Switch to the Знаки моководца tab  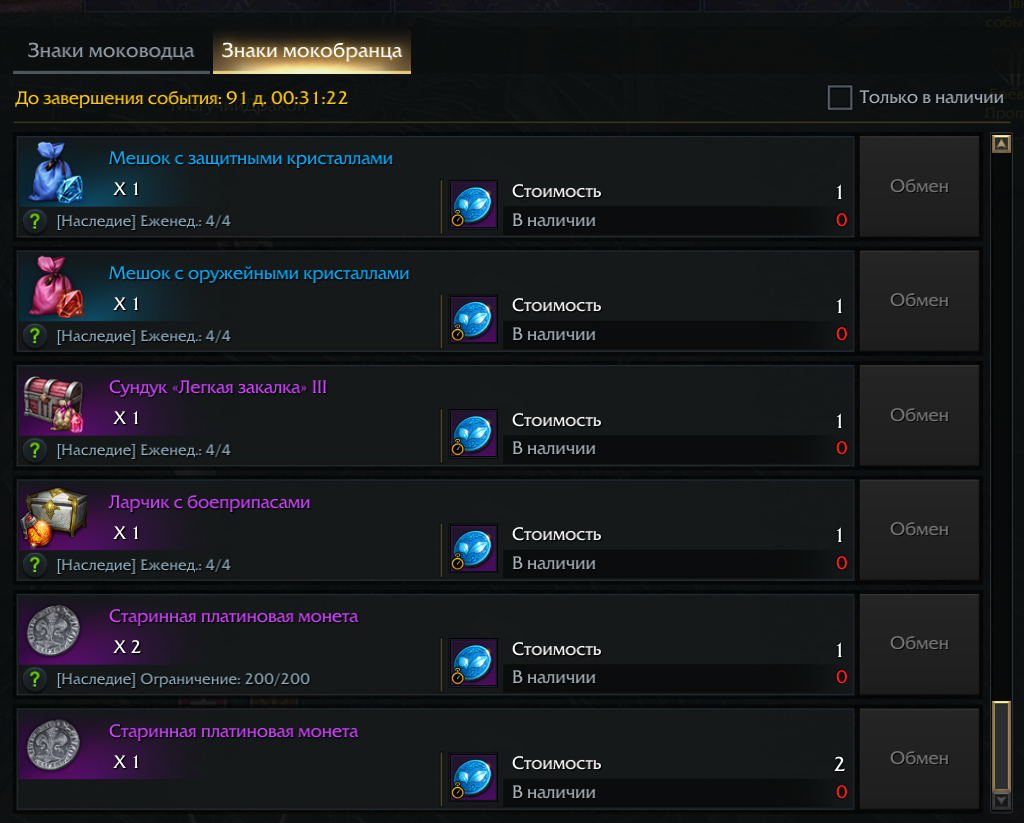110,51
